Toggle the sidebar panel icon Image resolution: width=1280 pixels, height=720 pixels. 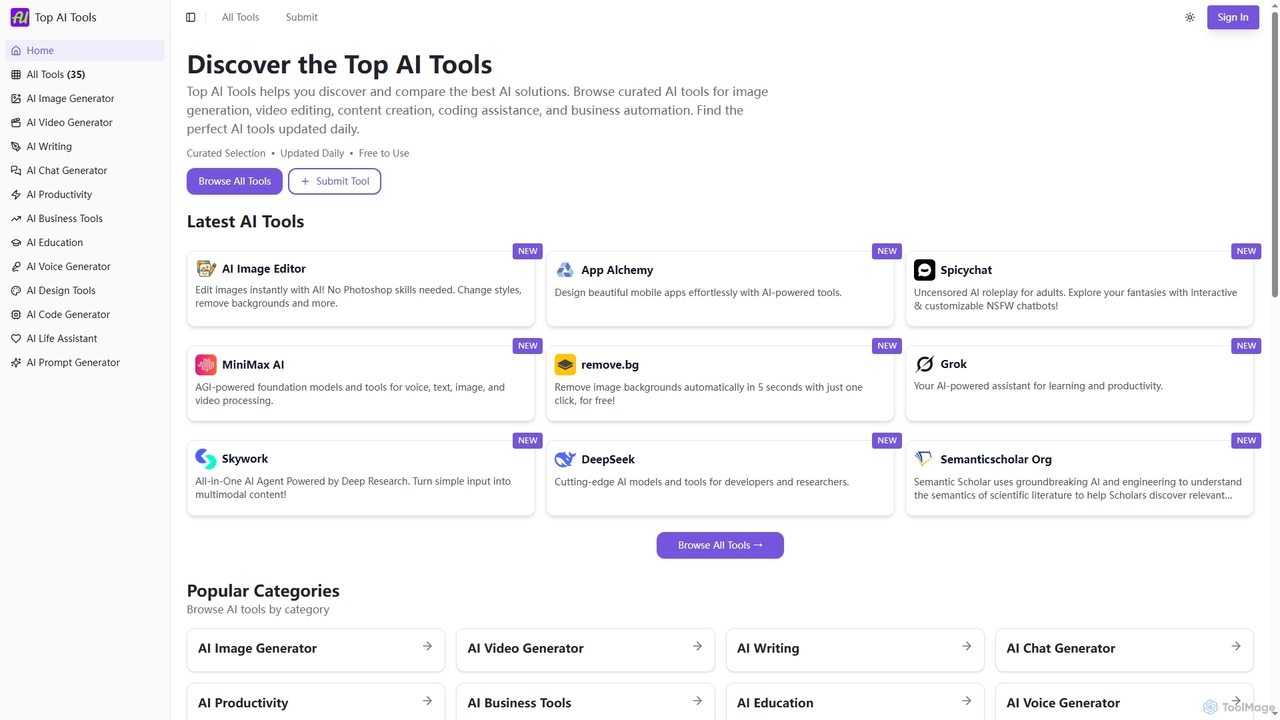pyautogui.click(x=191, y=17)
